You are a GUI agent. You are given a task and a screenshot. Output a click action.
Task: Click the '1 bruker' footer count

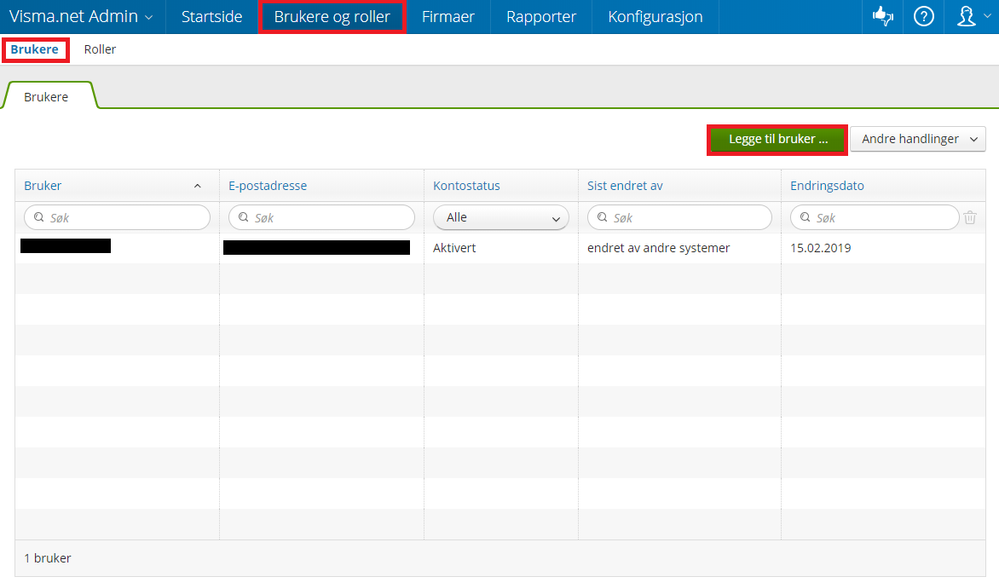pyautogui.click(x=48, y=558)
